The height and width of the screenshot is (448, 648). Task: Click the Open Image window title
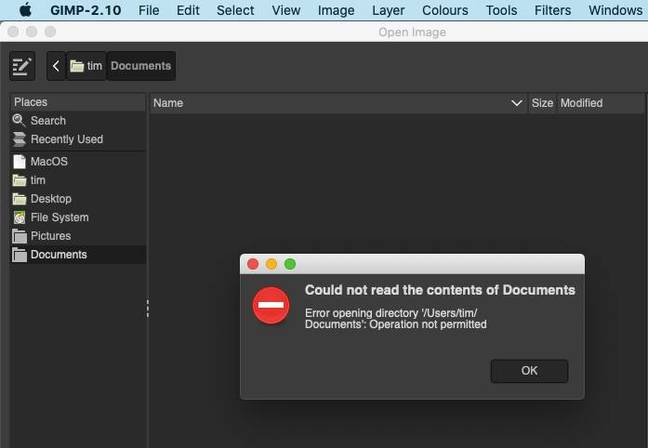point(412,32)
